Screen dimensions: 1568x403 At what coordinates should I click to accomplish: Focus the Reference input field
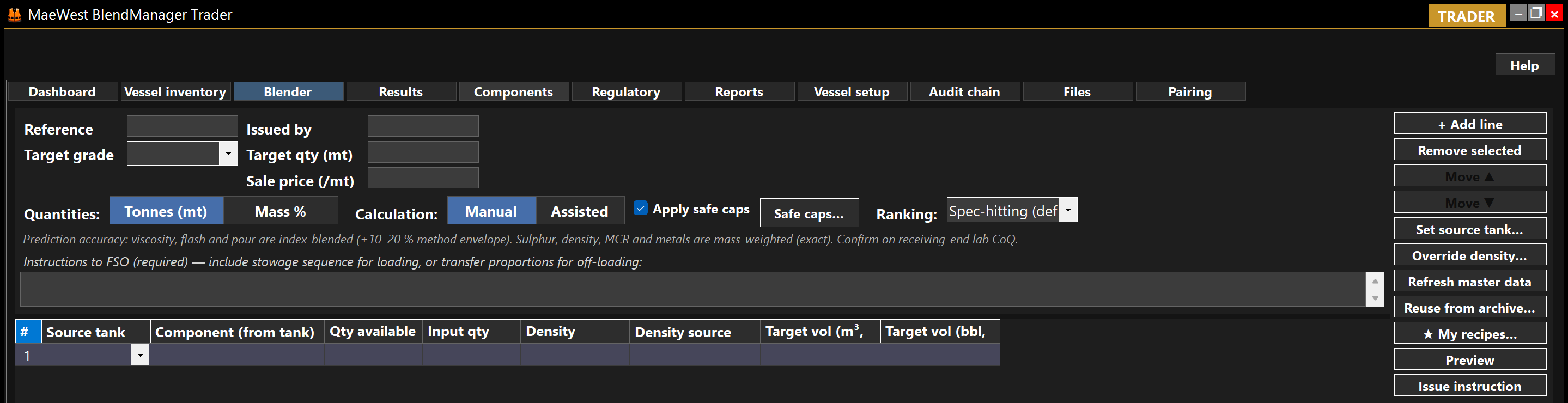click(x=182, y=126)
